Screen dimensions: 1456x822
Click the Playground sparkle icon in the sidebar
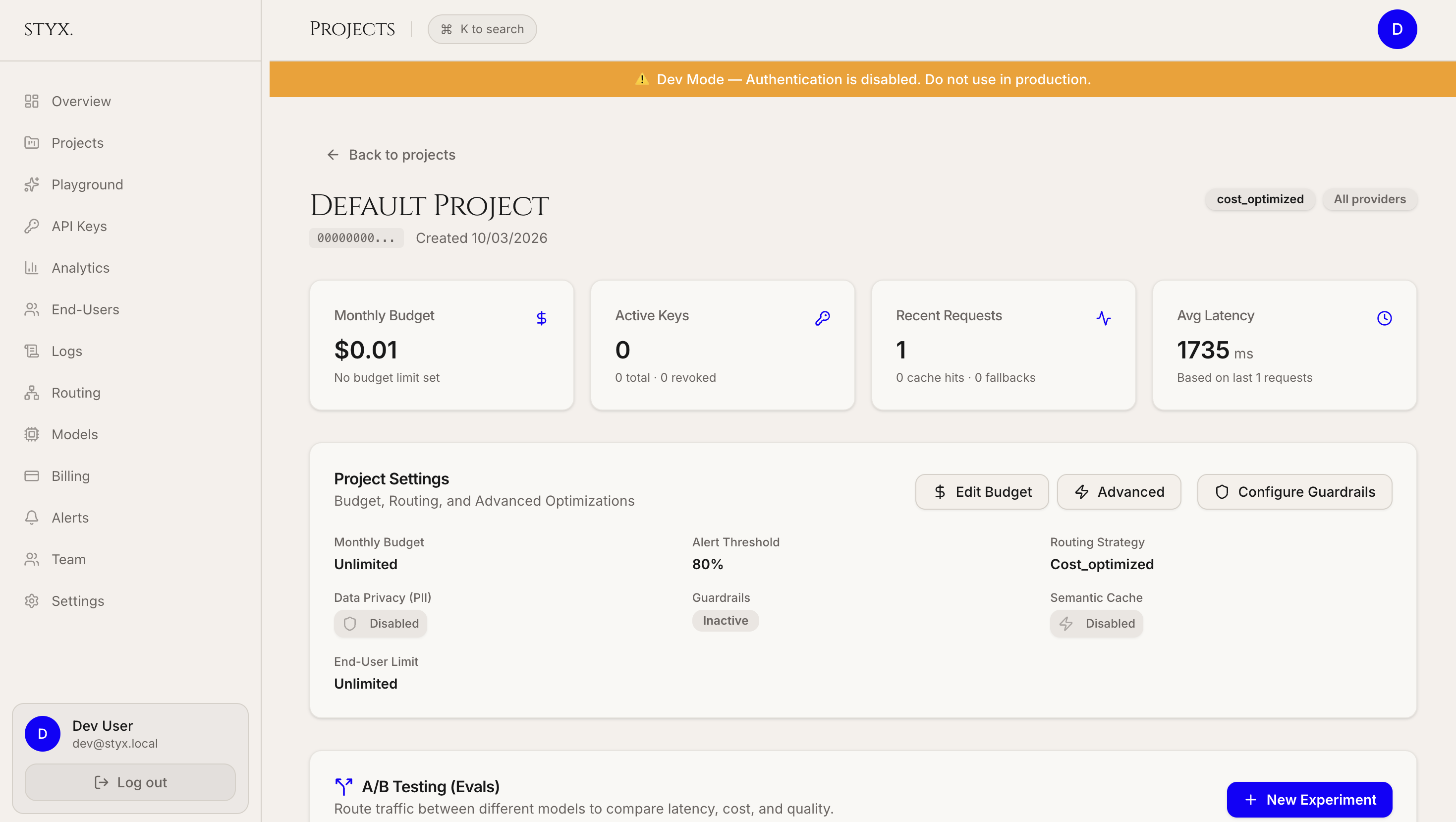[x=32, y=184]
